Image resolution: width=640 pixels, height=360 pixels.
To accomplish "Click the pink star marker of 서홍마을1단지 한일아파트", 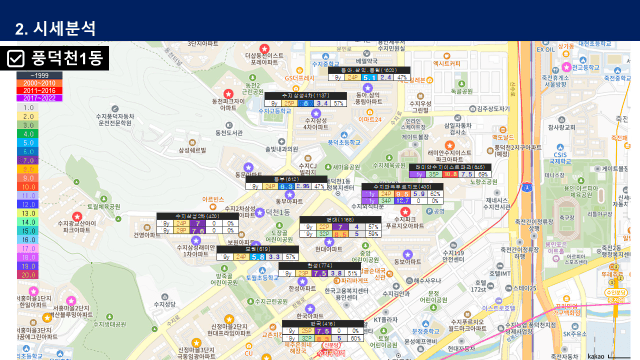I will click(x=33, y=291).
